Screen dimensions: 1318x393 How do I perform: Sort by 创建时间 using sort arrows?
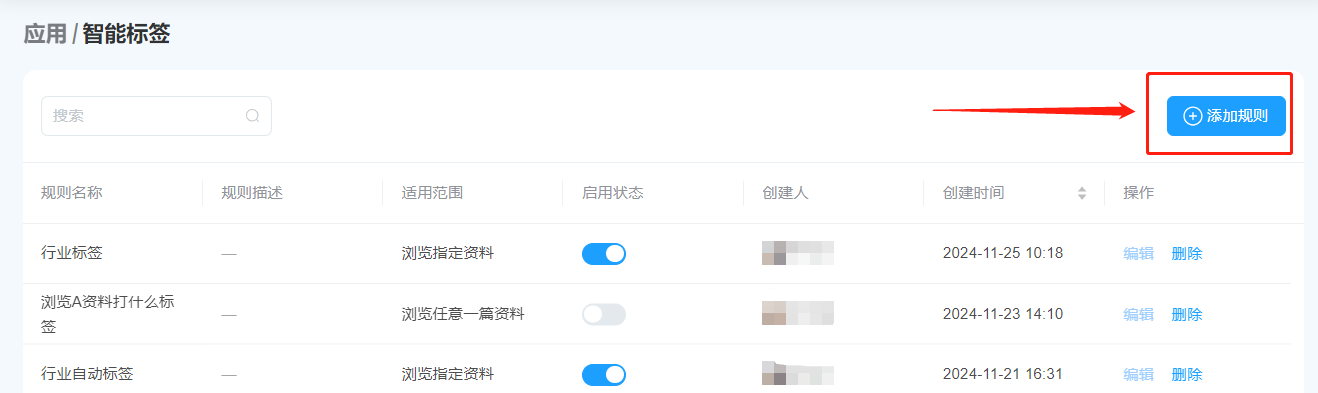coord(1081,193)
